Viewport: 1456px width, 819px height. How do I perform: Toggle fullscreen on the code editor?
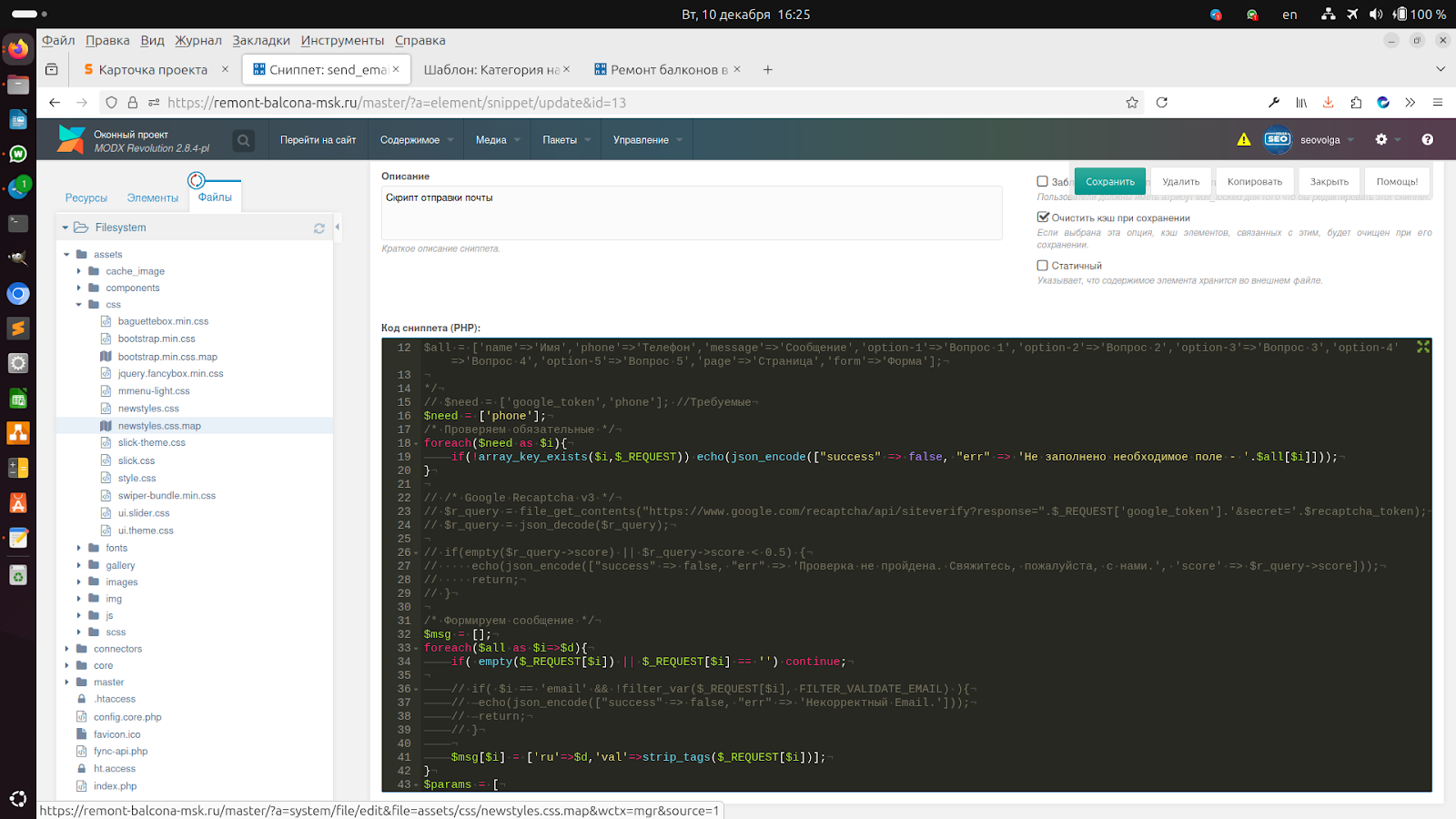[x=1423, y=347]
